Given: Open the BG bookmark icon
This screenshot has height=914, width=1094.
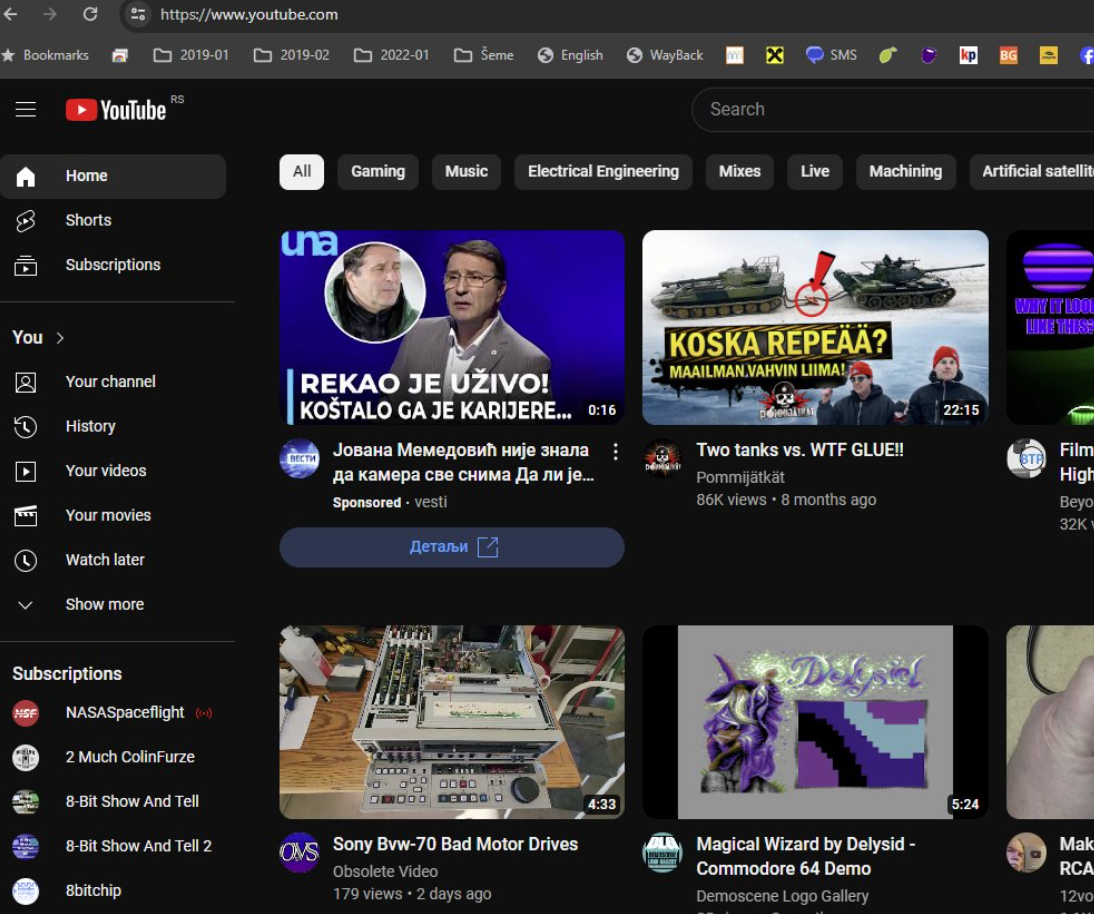Looking at the screenshot, I should click(1008, 55).
